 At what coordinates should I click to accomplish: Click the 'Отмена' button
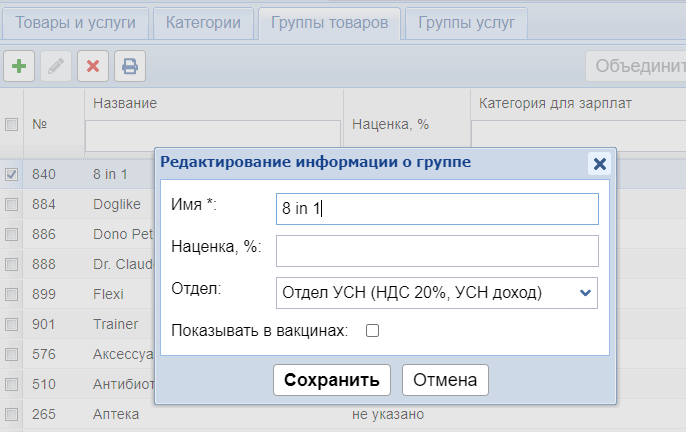pyautogui.click(x=445, y=380)
